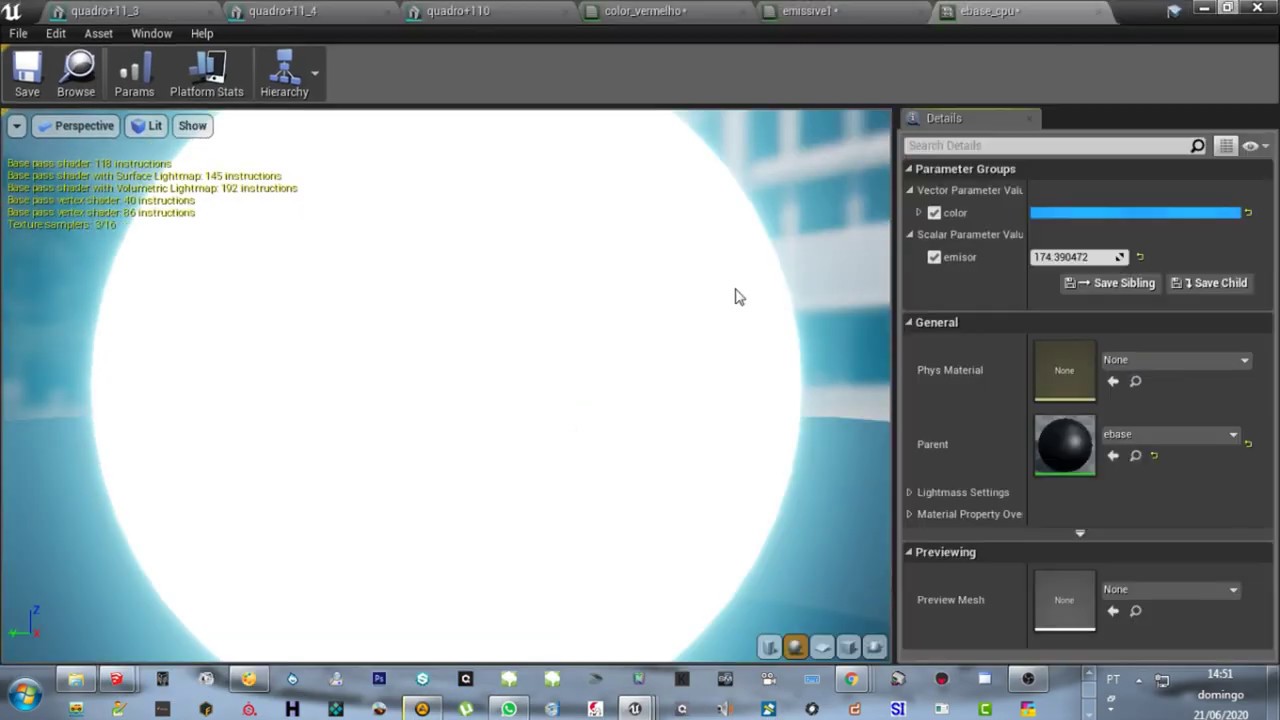This screenshot has height=720, width=1280.
Task: Browse to Parent asset ebase with magnifier
Action: click(1135, 456)
